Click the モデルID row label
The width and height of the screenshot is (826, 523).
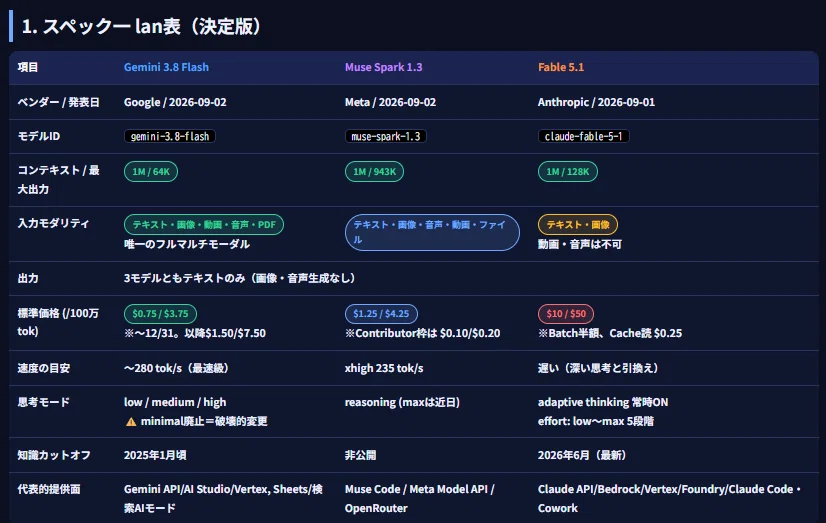coord(38,136)
